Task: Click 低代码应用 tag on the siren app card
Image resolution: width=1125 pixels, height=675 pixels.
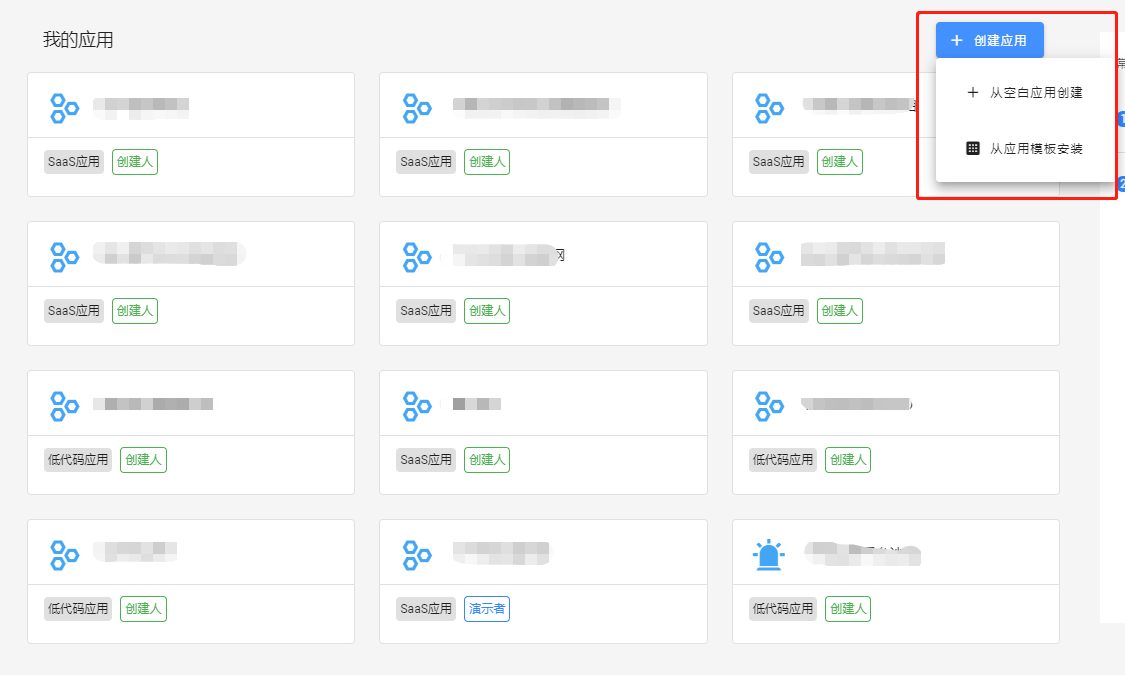Action: tap(782, 608)
